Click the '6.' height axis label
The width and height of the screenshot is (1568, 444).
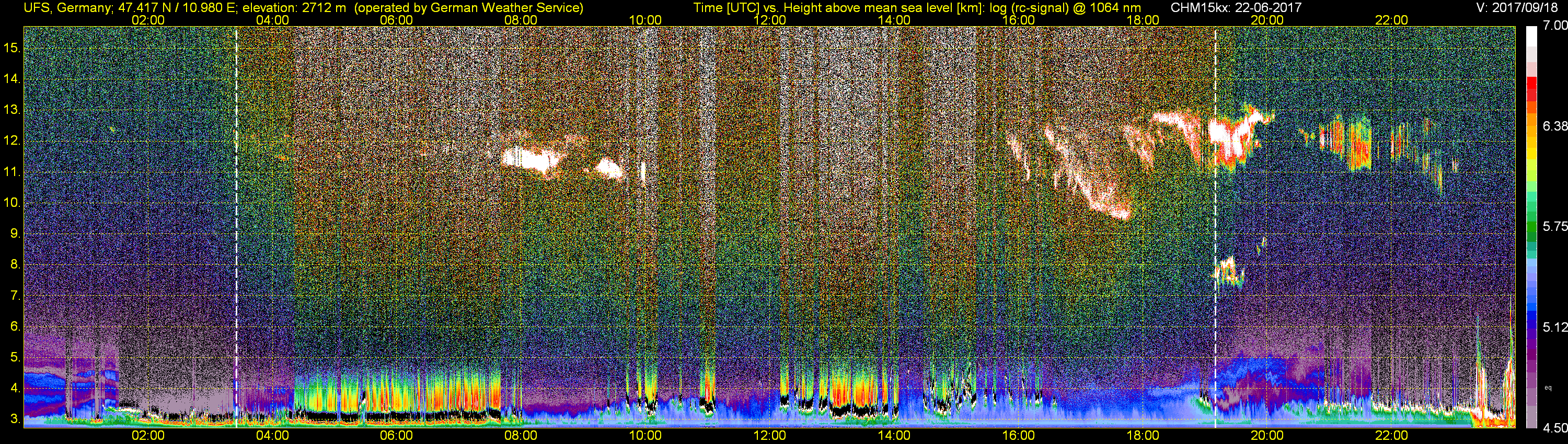15,326
